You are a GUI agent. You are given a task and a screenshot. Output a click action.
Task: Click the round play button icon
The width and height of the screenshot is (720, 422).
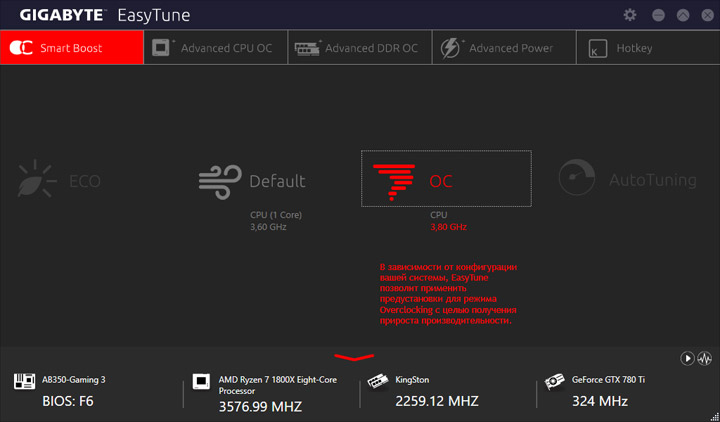pos(687,358)
